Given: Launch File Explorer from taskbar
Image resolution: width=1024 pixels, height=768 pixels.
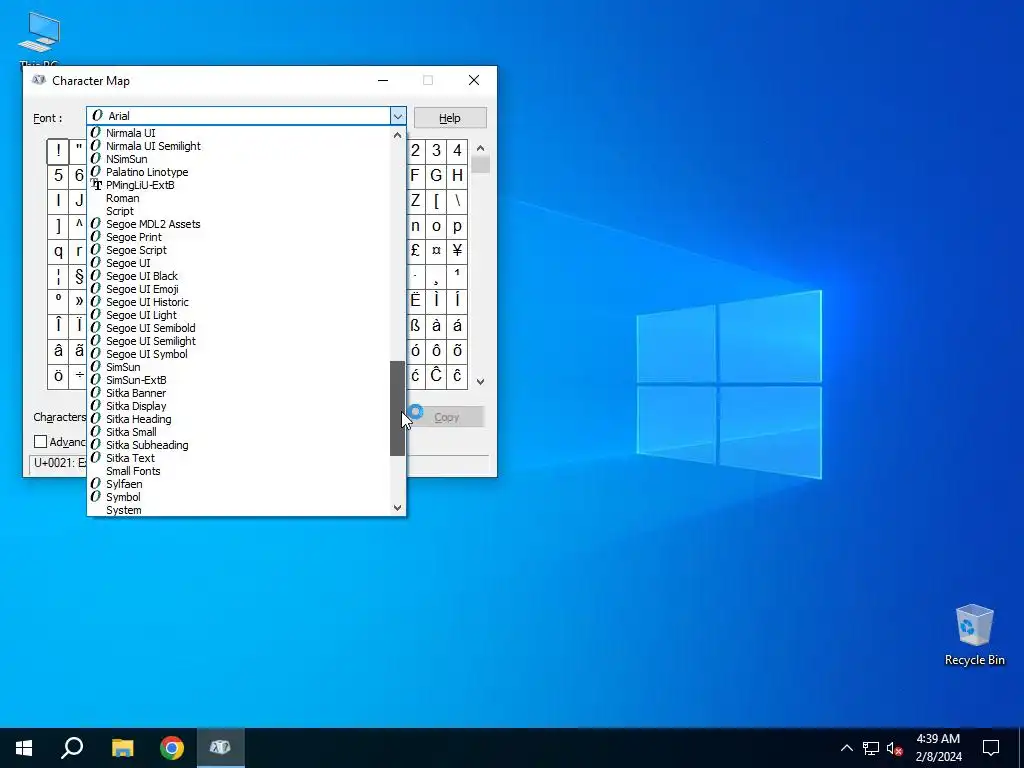Looking at the screenshot, I should (122, 748).
